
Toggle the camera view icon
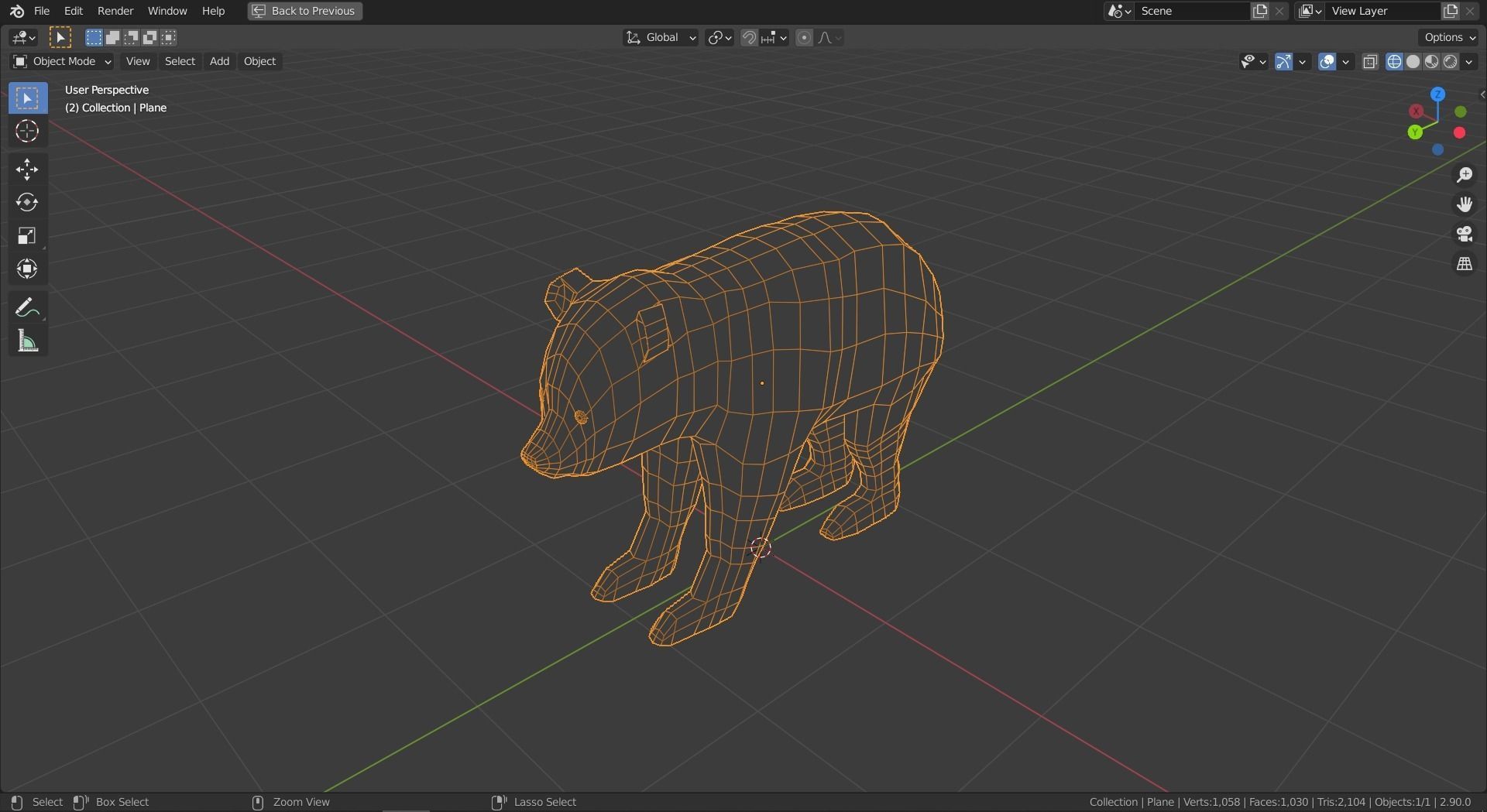pos(1465,234)
